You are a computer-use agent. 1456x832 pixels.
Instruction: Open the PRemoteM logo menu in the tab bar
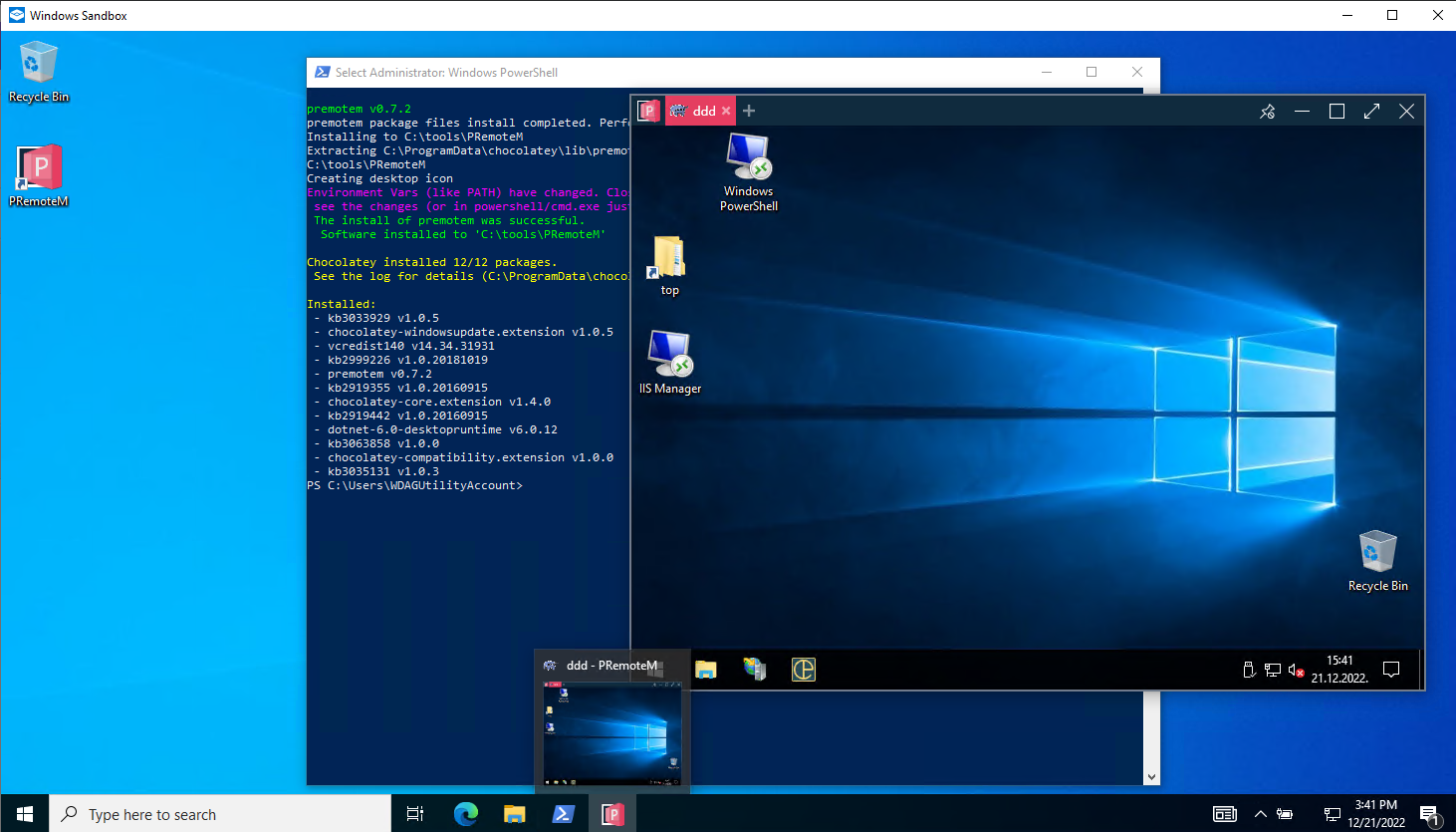tap(648, 111)
